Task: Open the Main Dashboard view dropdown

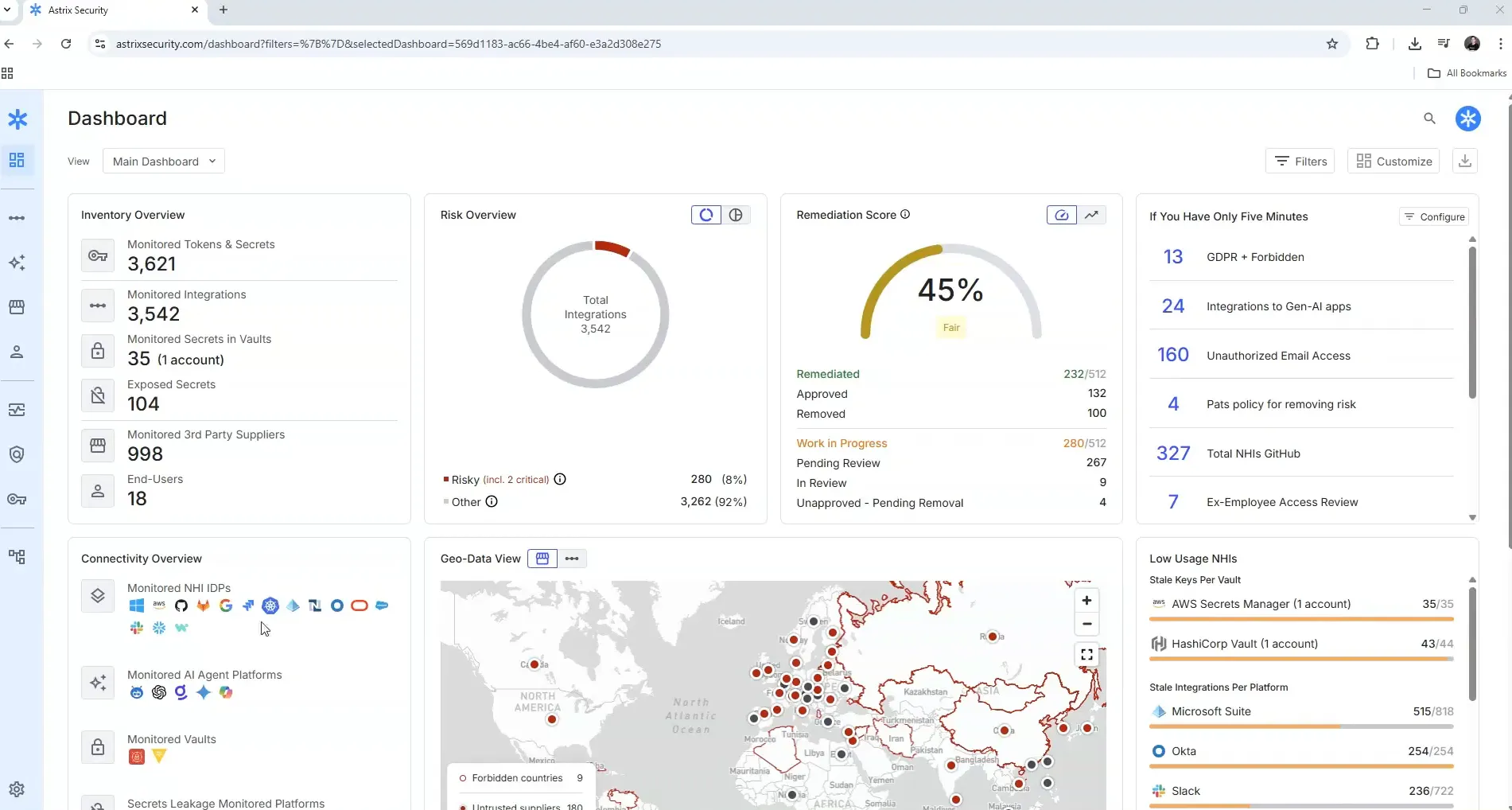Action: click(164, 161)
